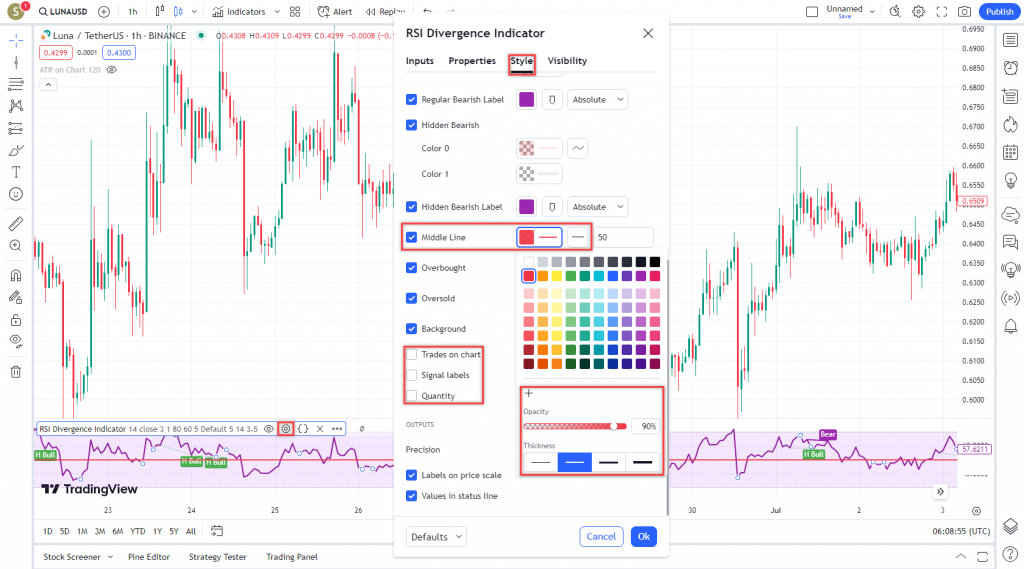Uncheck the Background checkbox
Screen dimensions: 1024x569
pos(411,329)
